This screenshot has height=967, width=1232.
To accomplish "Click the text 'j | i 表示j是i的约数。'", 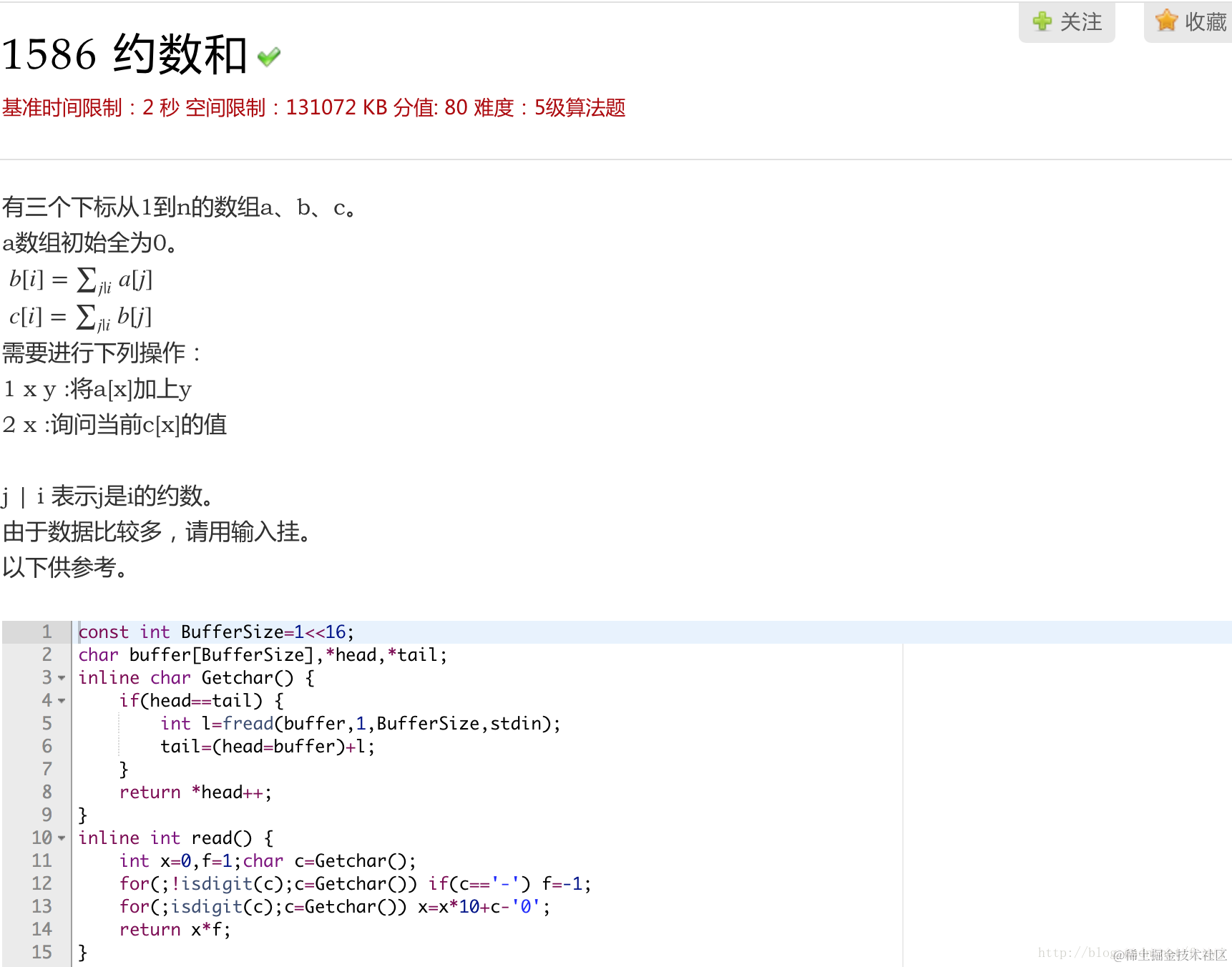I will coord(108,496).
